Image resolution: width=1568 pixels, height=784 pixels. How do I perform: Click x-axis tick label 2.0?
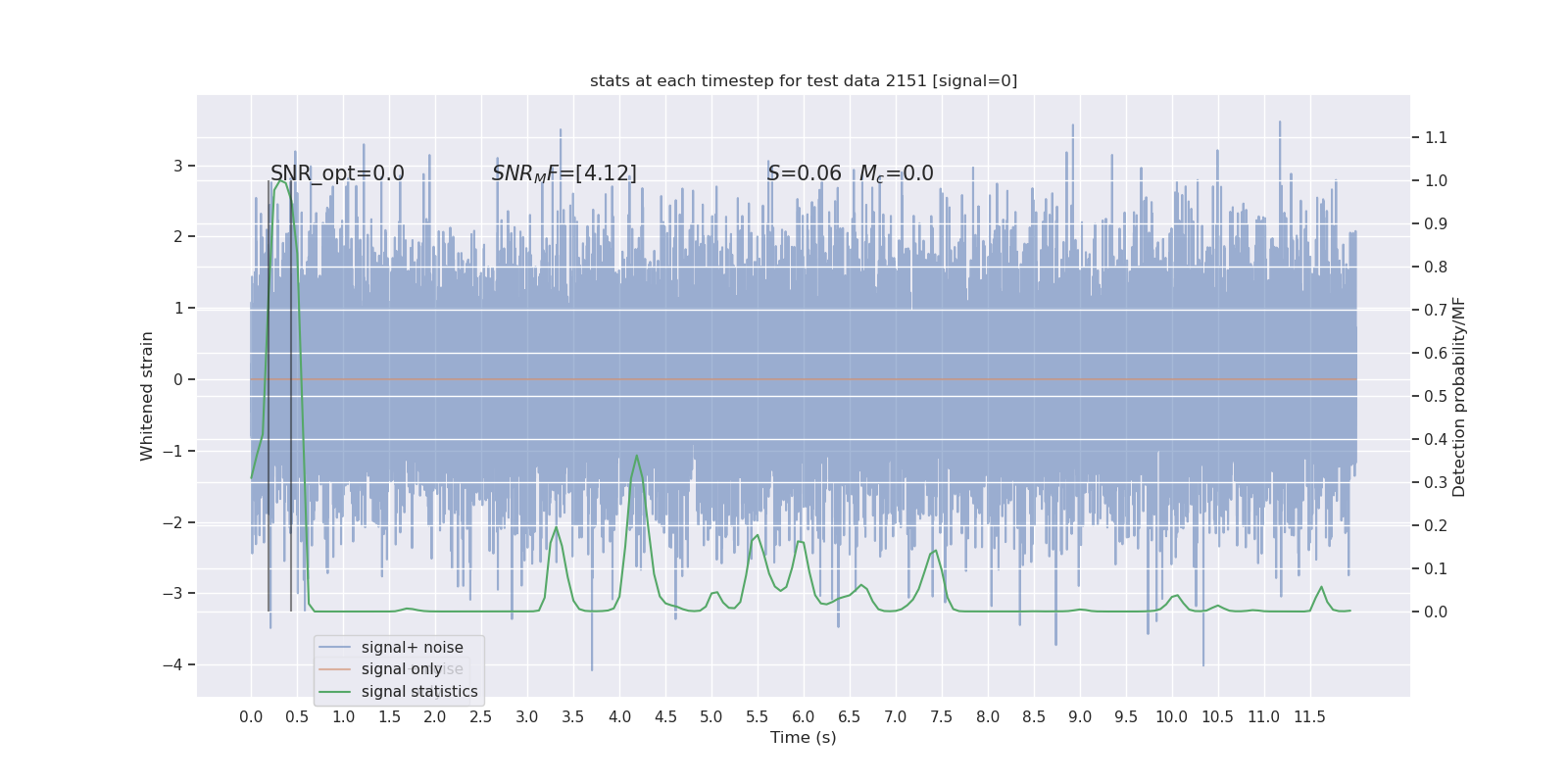tap(435, 717)
